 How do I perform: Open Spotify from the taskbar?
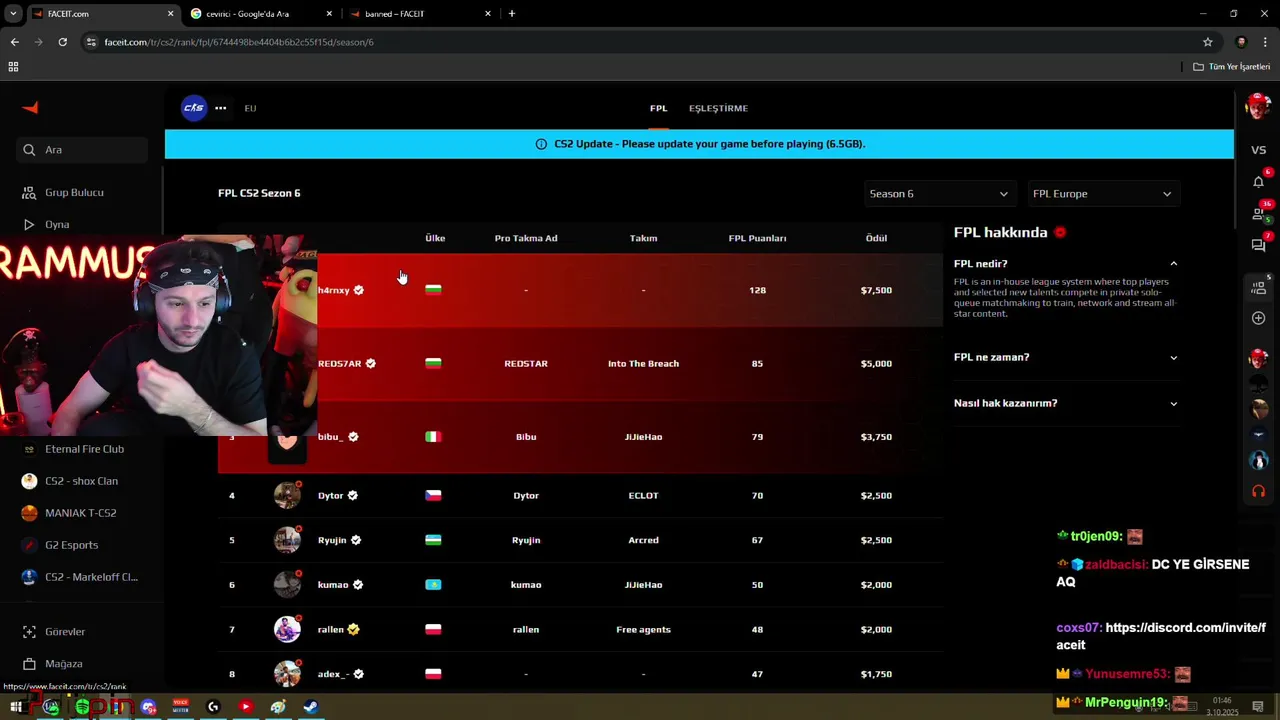click(83, 707)
